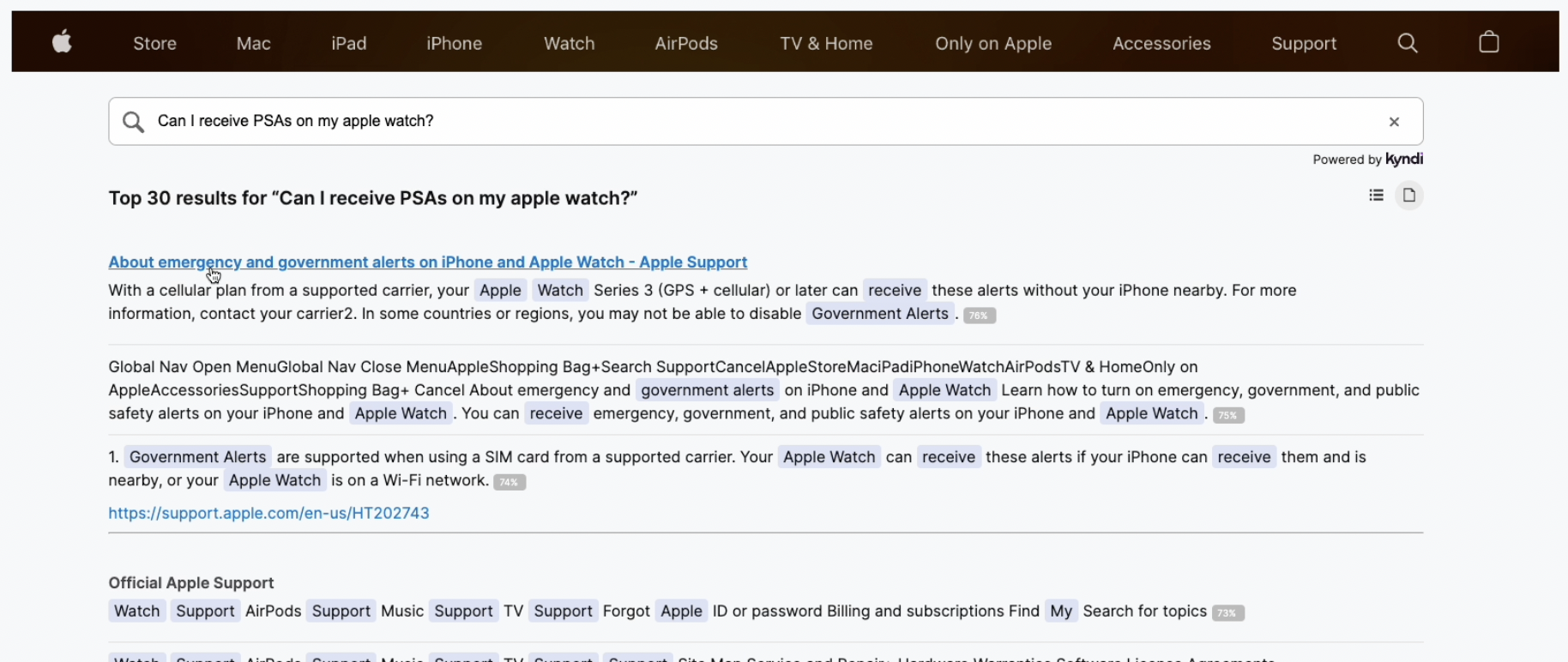Open the Mac menu
This screenshot has width=1568, height=662.
point(254,43)
